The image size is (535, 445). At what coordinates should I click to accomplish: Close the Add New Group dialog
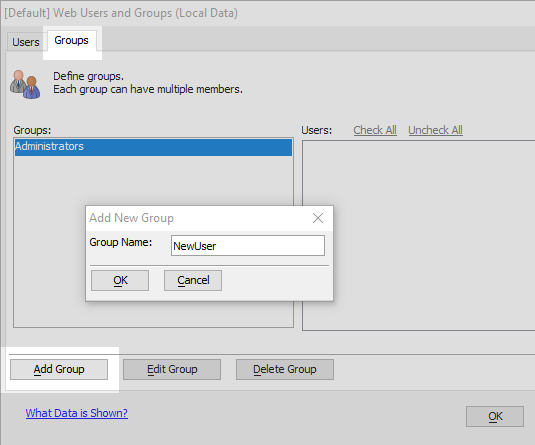318,218
